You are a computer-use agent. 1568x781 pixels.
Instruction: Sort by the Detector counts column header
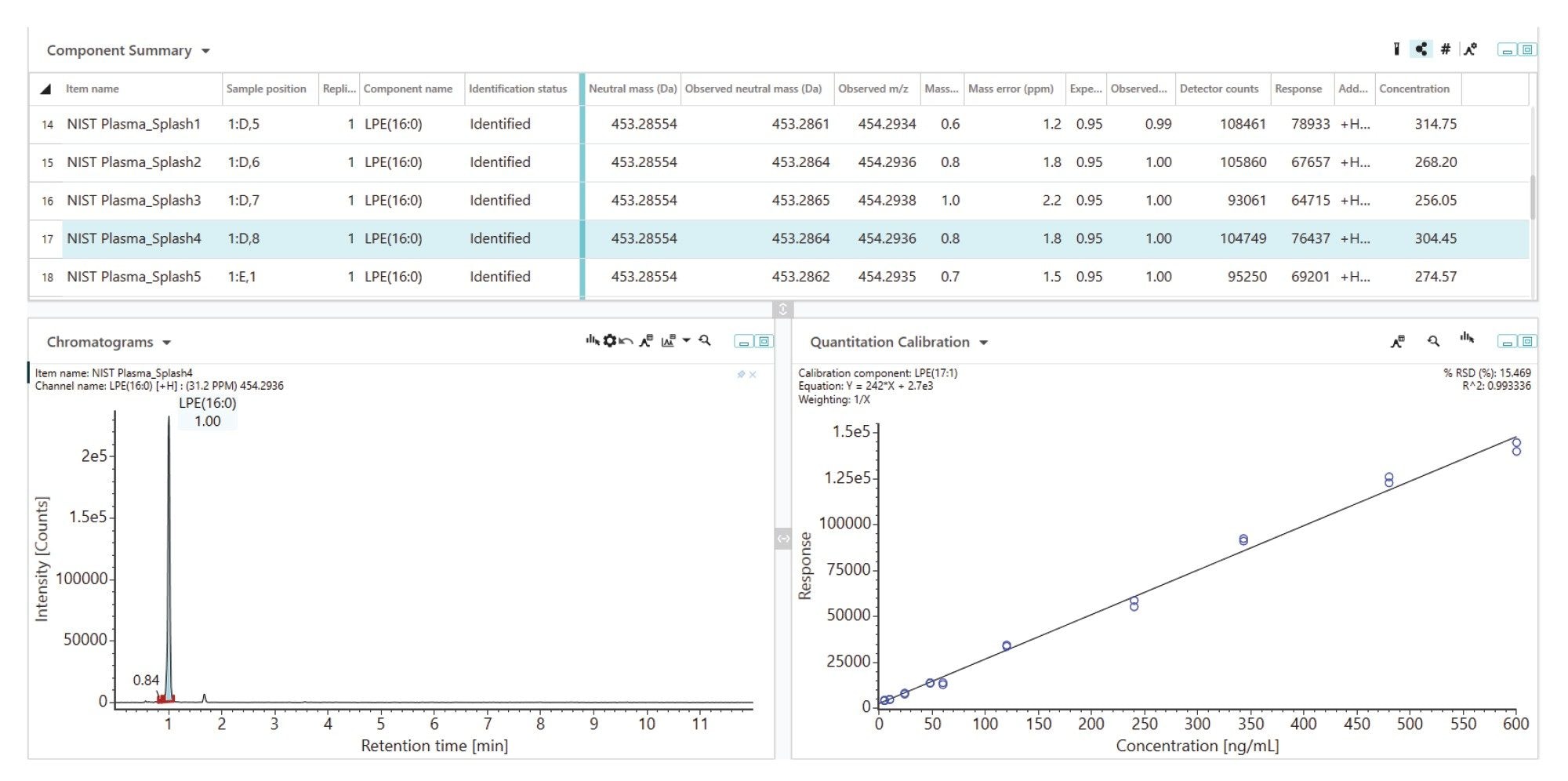point(1218,89)
